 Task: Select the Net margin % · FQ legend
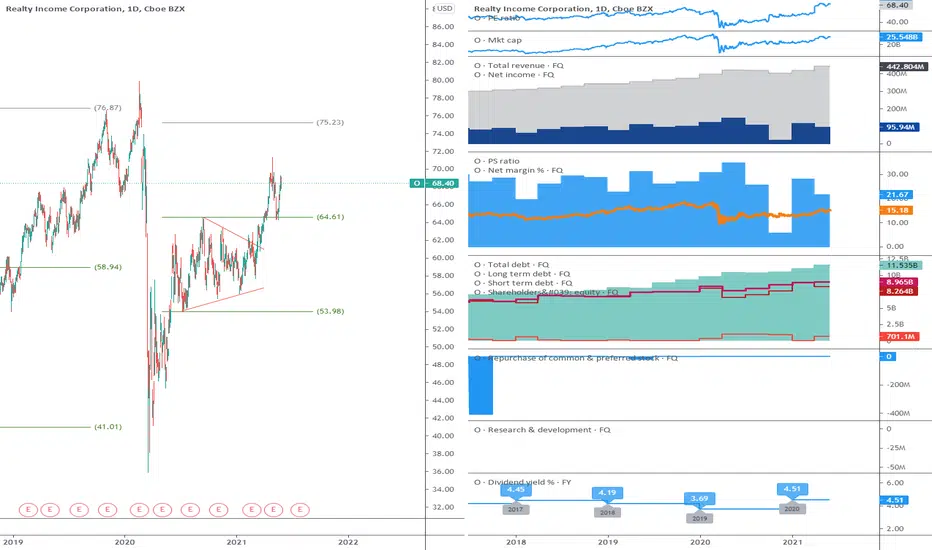[518, 170]
